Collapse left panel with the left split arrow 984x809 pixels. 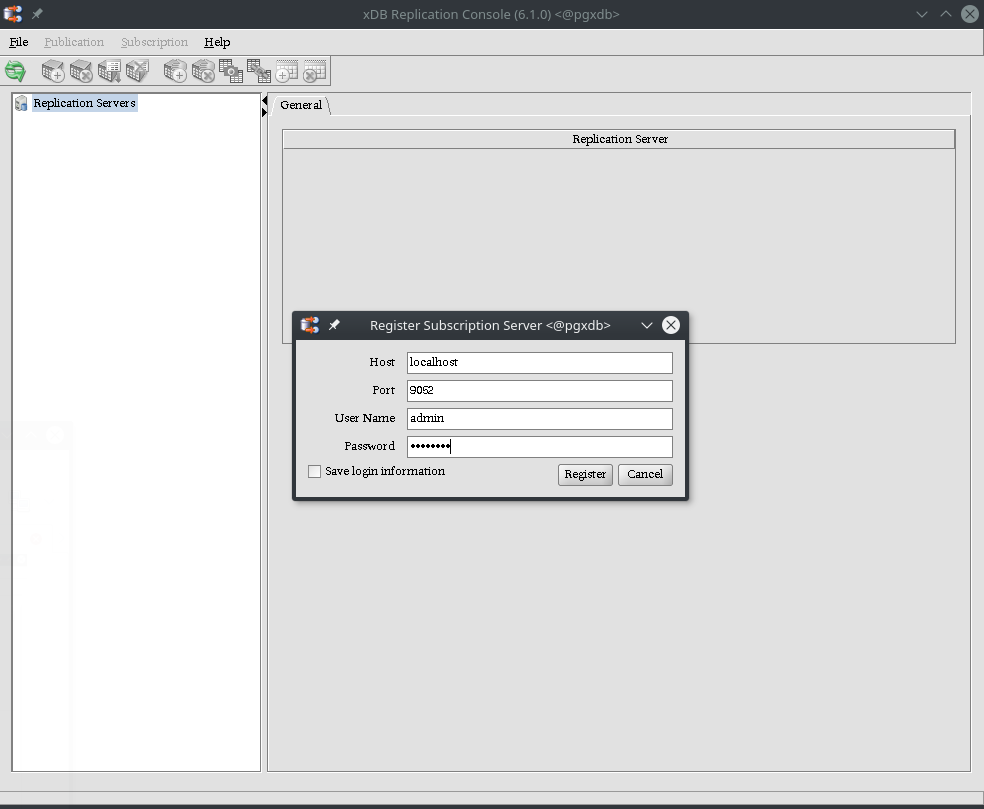(264, 102)
